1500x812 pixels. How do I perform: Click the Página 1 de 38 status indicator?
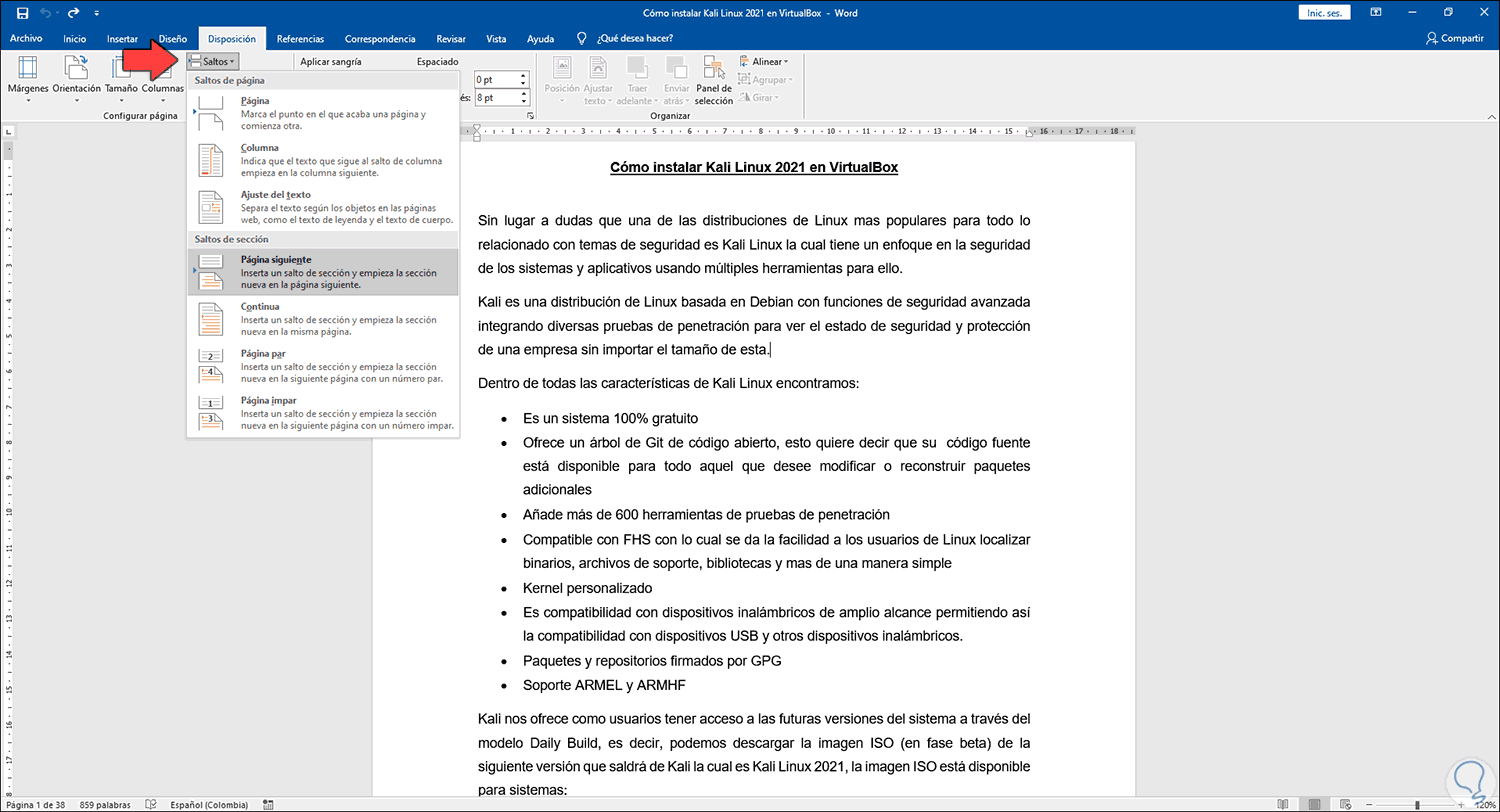point(38,804)
